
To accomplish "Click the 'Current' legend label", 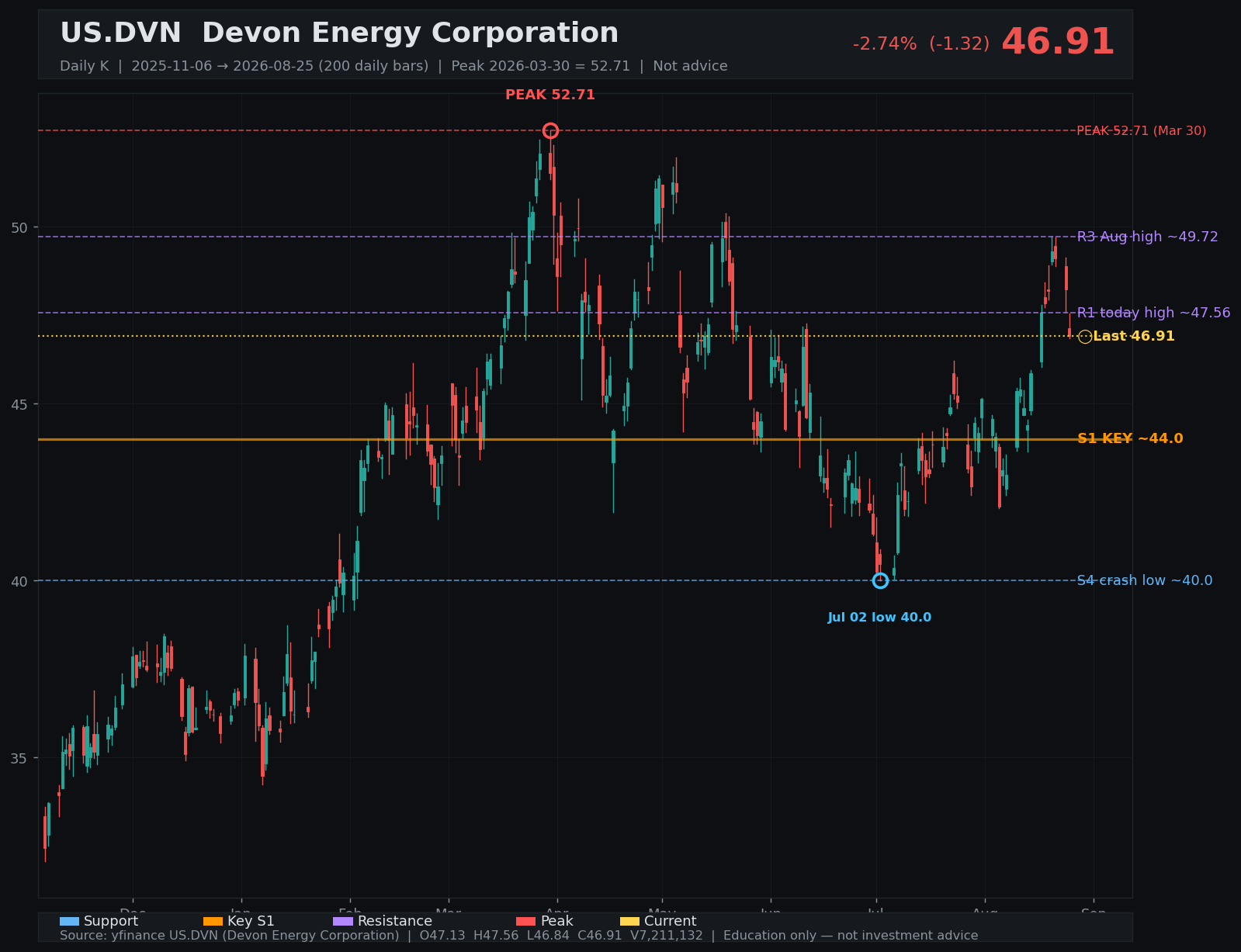I will pos(671,922).
